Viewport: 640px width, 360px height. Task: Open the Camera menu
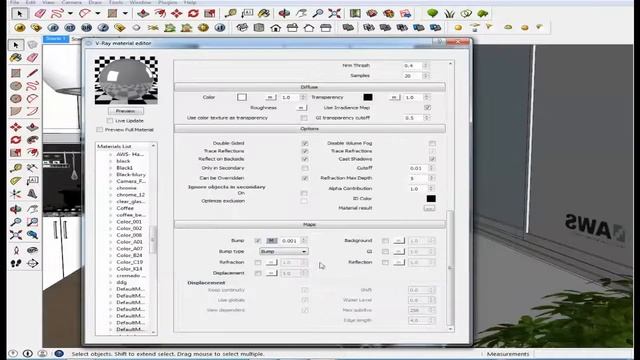[x=72, y=2]
